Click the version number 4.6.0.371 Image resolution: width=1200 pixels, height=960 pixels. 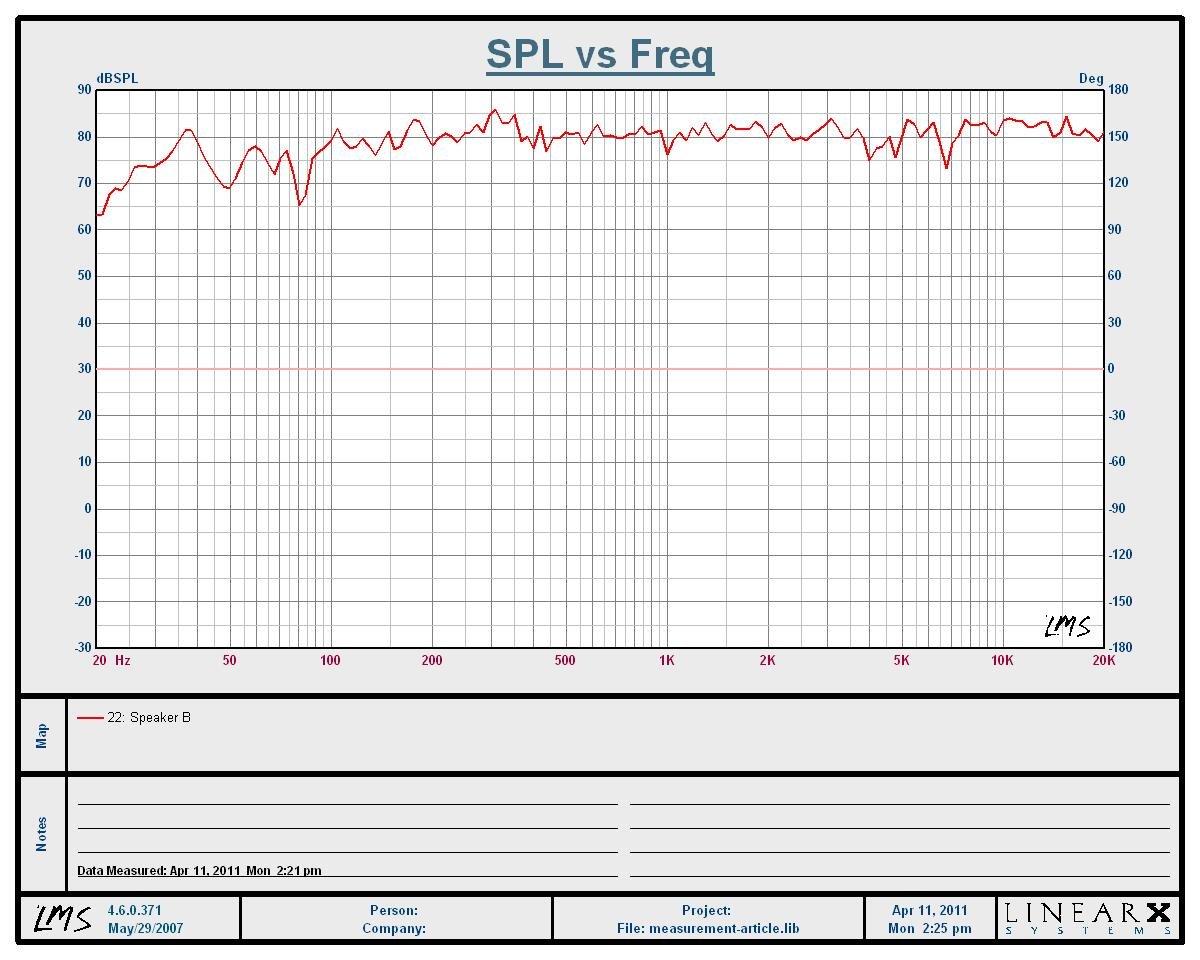coord(134,910)
